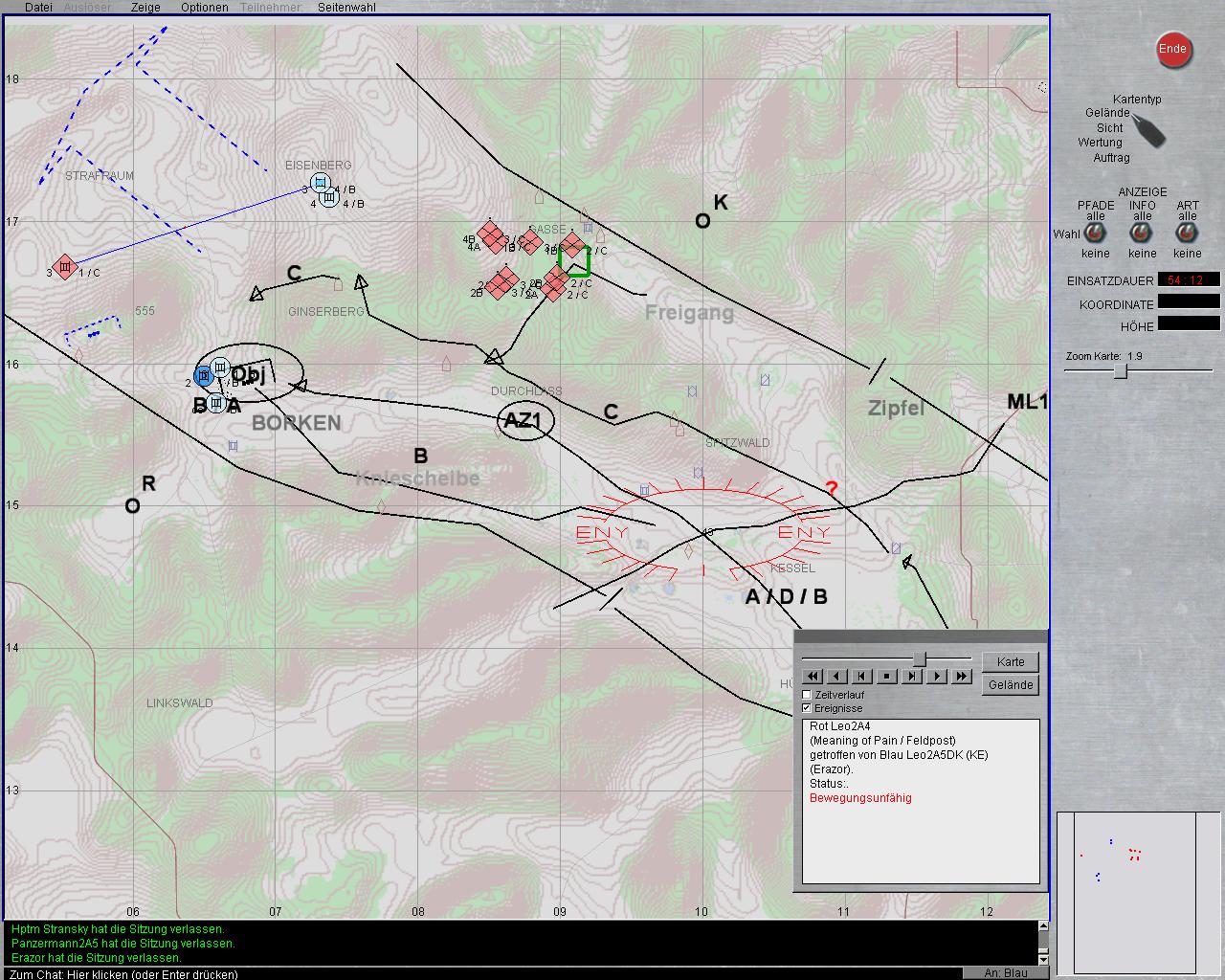The width and height of the screenshot is (1225, 980).
Task: Toggle the PFADE display switch
Action: (1095, 234)
